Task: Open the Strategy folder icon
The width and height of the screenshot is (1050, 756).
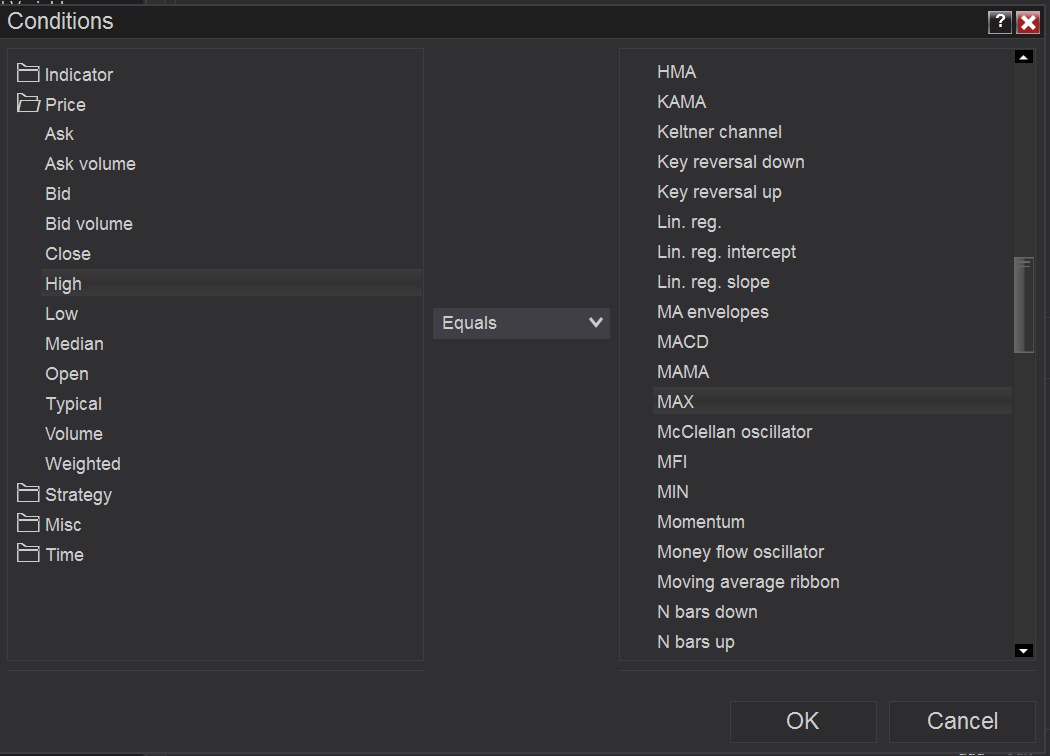Action: click(28, 494)
